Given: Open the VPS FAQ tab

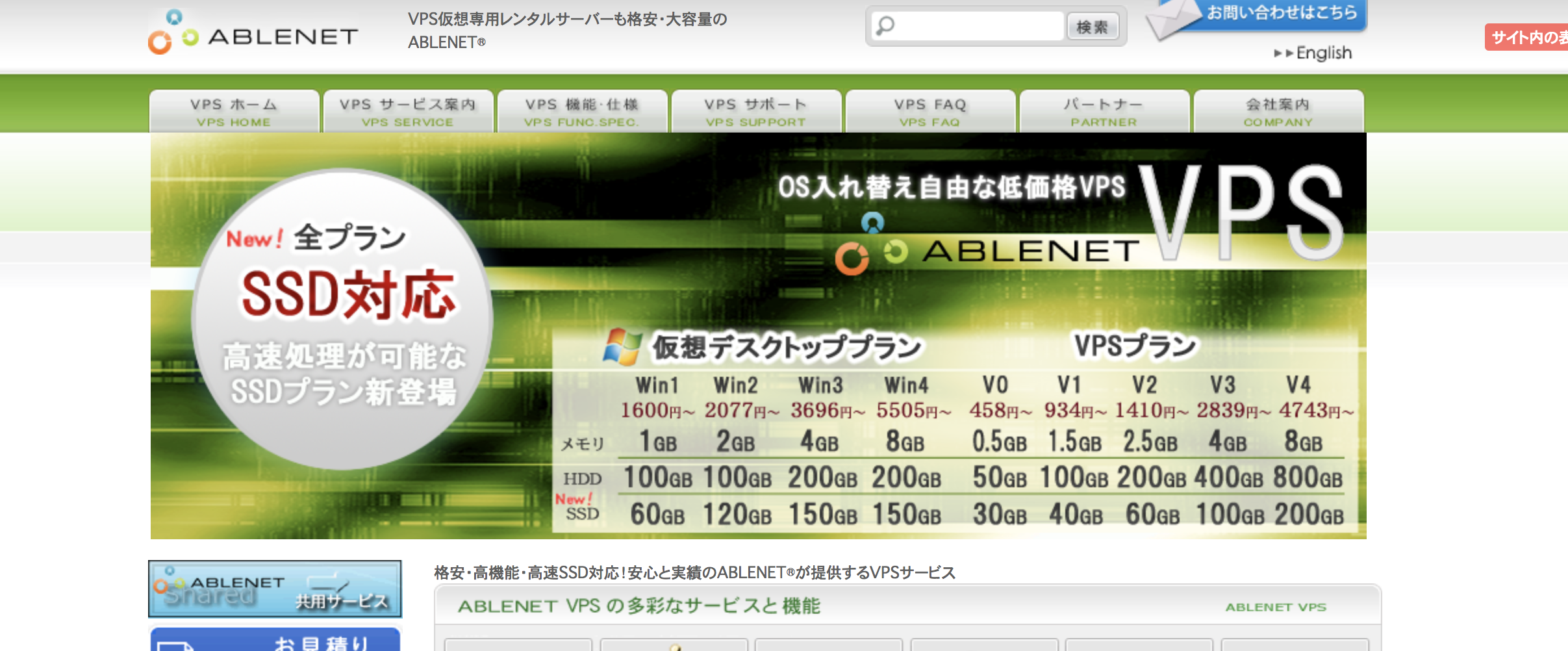Looking at the screenshot, I should pyautogui.click(x=930, y=112).
